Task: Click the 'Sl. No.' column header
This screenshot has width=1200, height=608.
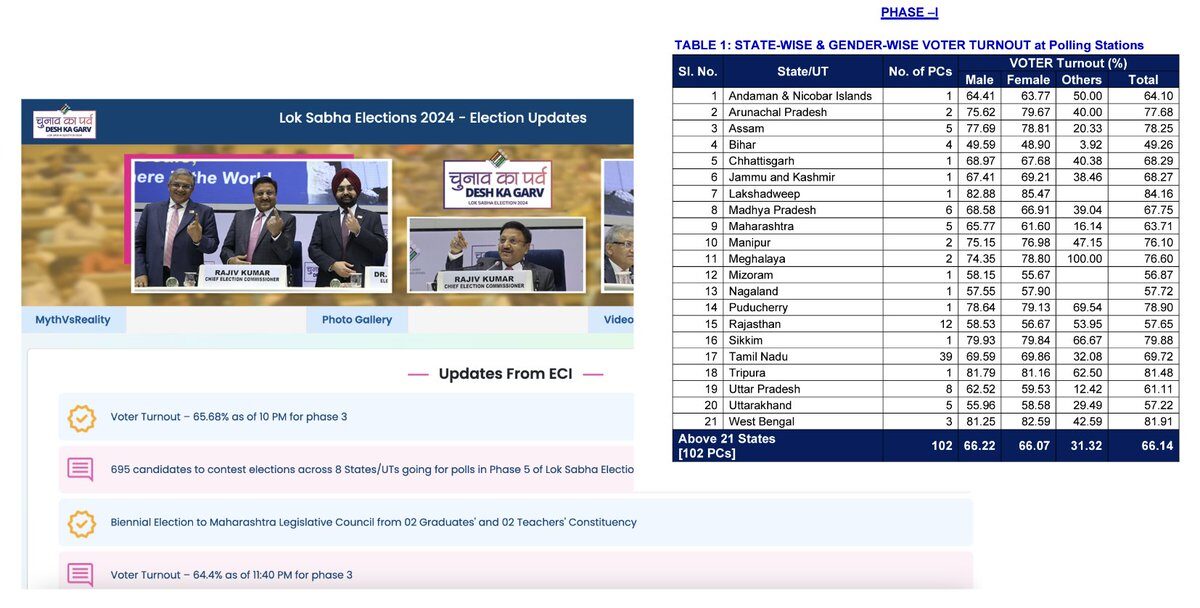Action: click(698, 71)
